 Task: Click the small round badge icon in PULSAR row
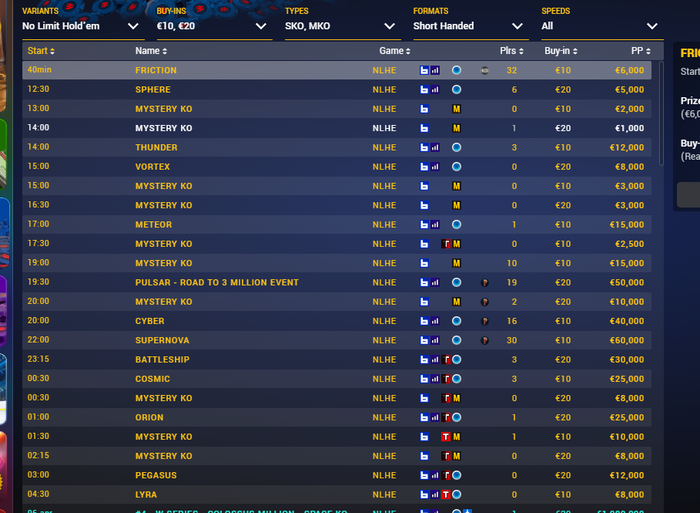tap(484, 283)
